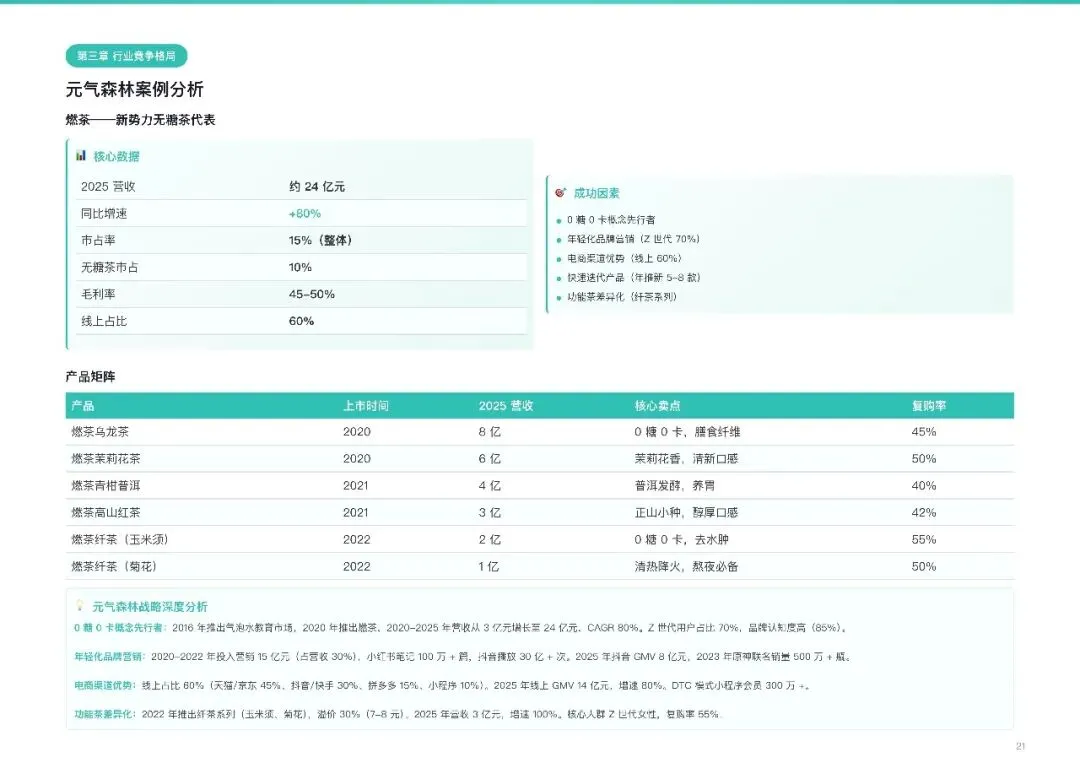Select the 燃茶纤茶（菊花）product cell
1080x763 pixels.
coord(114,566)
